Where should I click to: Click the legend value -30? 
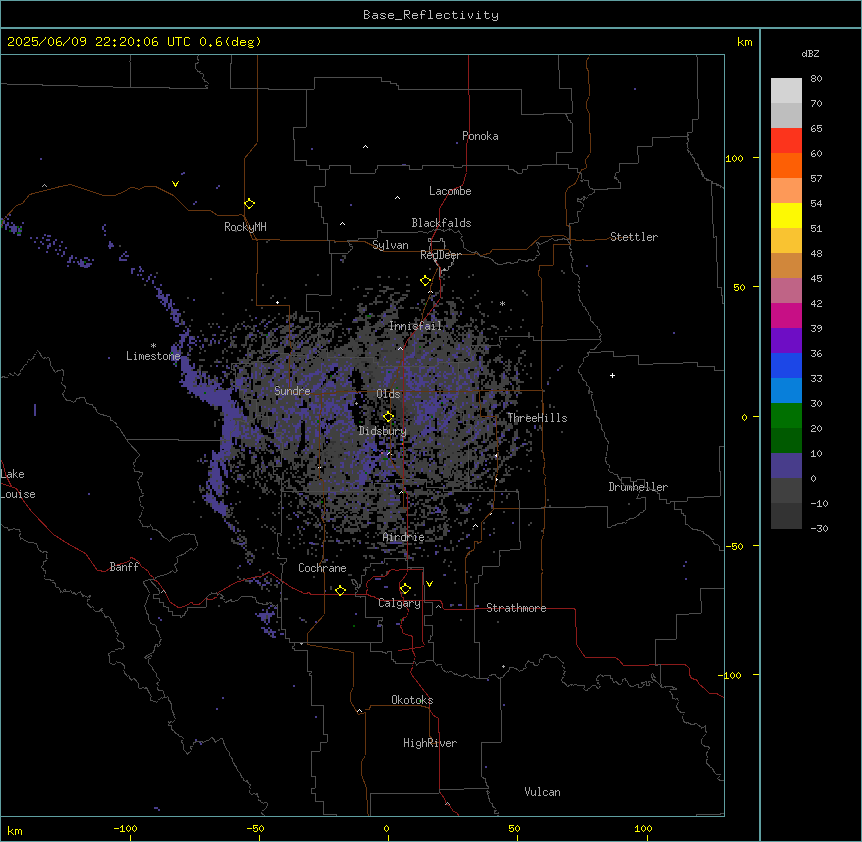click(x=819, y=528)
